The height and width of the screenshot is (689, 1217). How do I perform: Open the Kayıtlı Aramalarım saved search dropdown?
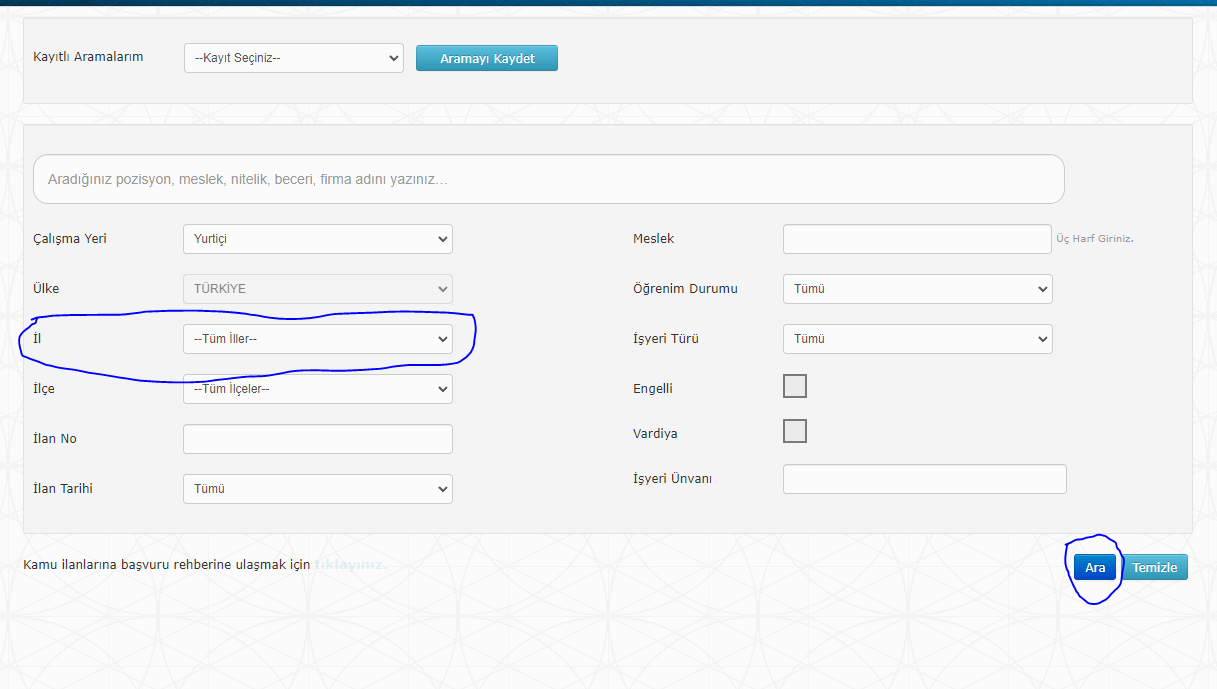click(x=293, y=58)
